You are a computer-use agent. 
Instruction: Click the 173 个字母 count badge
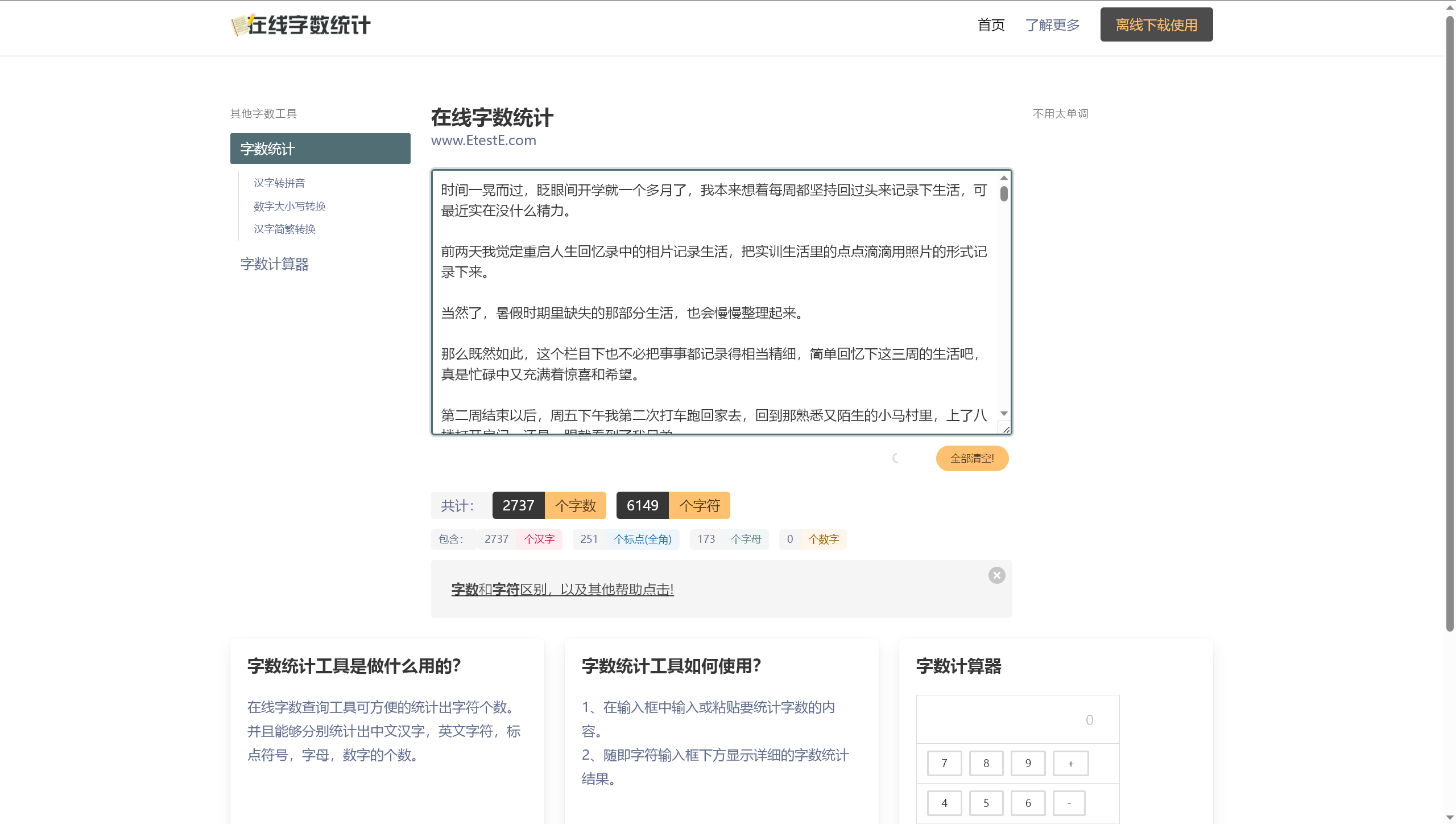pyautogui.click(x=729, y=539)
